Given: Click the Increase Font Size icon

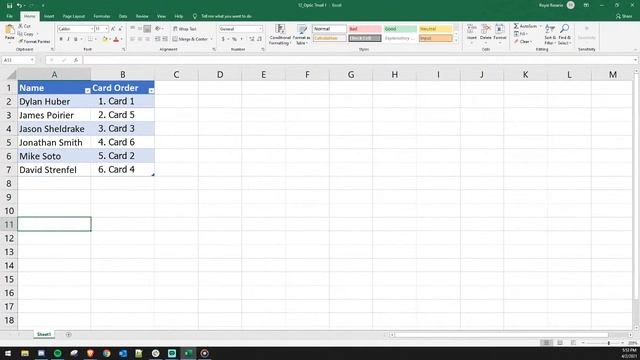Looking at the screenshot, I should (113, 29).
